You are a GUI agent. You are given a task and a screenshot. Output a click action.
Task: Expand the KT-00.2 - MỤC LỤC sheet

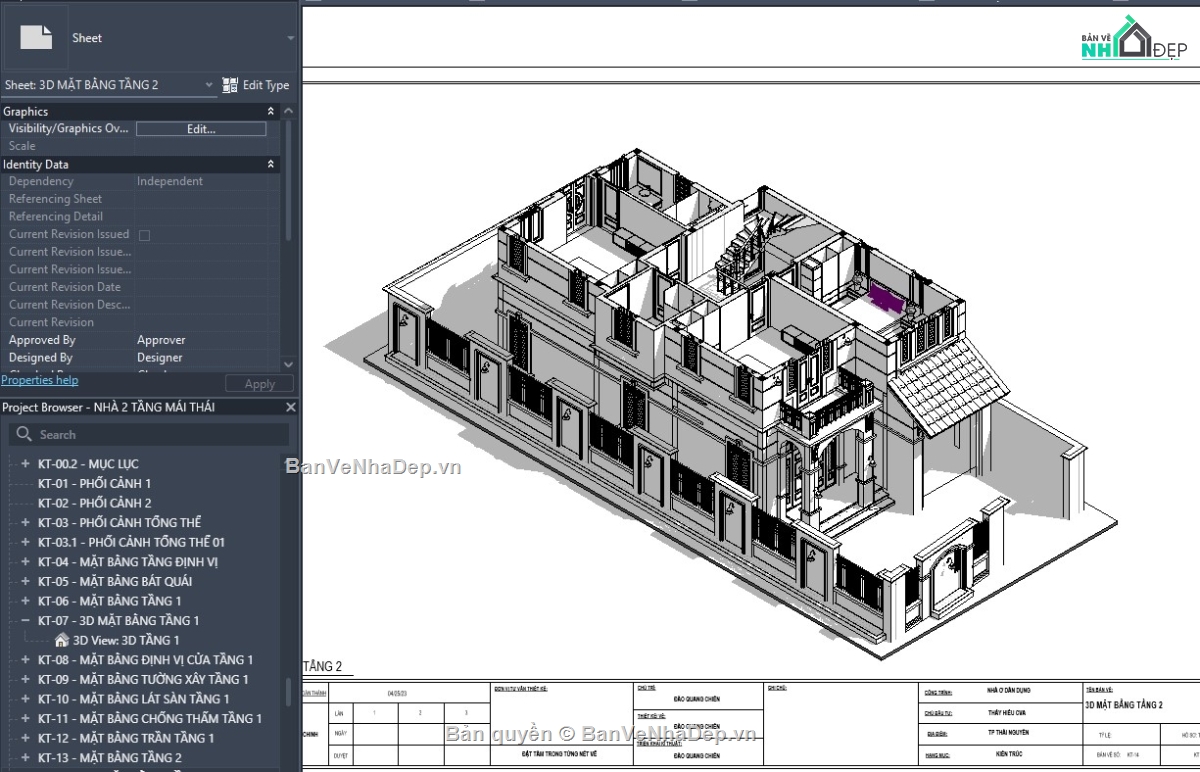pyautogui.click(x=26, y=464)
